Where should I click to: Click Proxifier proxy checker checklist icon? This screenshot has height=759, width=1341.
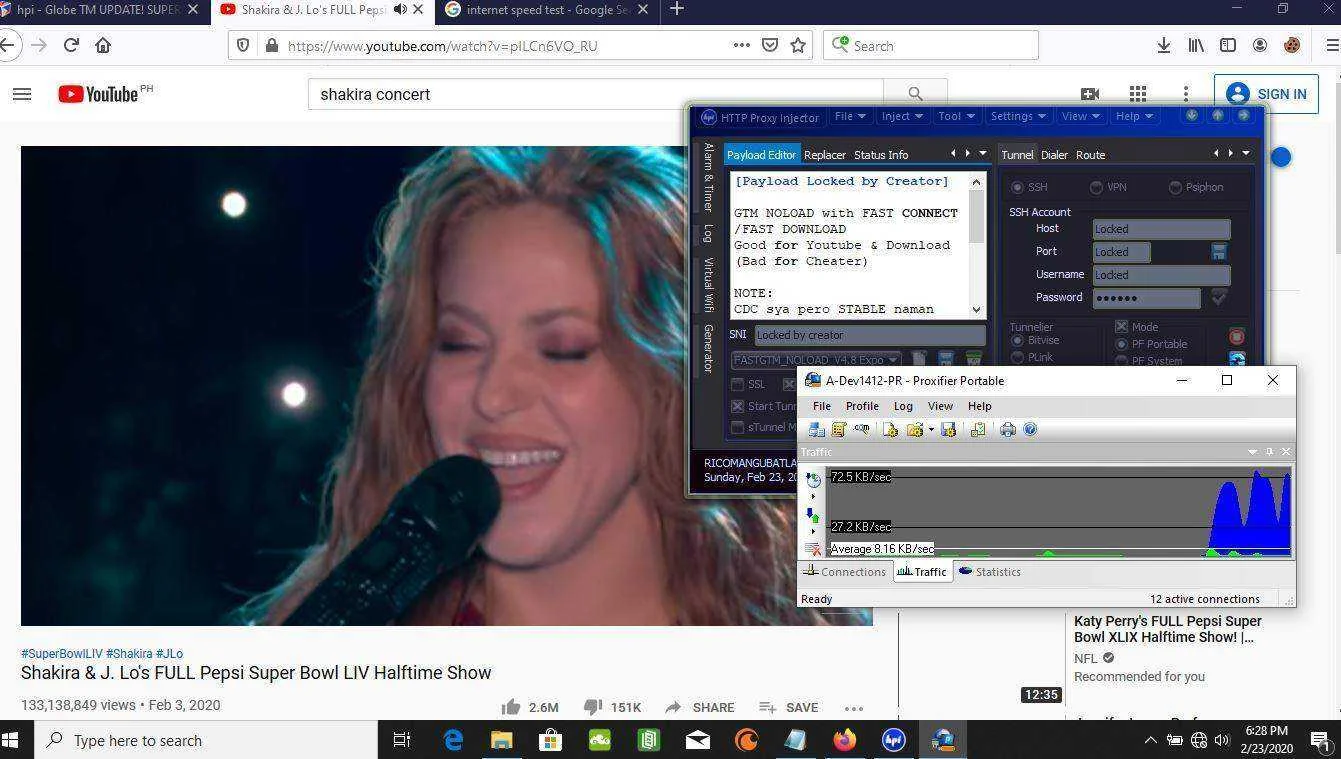coord(978,429)
